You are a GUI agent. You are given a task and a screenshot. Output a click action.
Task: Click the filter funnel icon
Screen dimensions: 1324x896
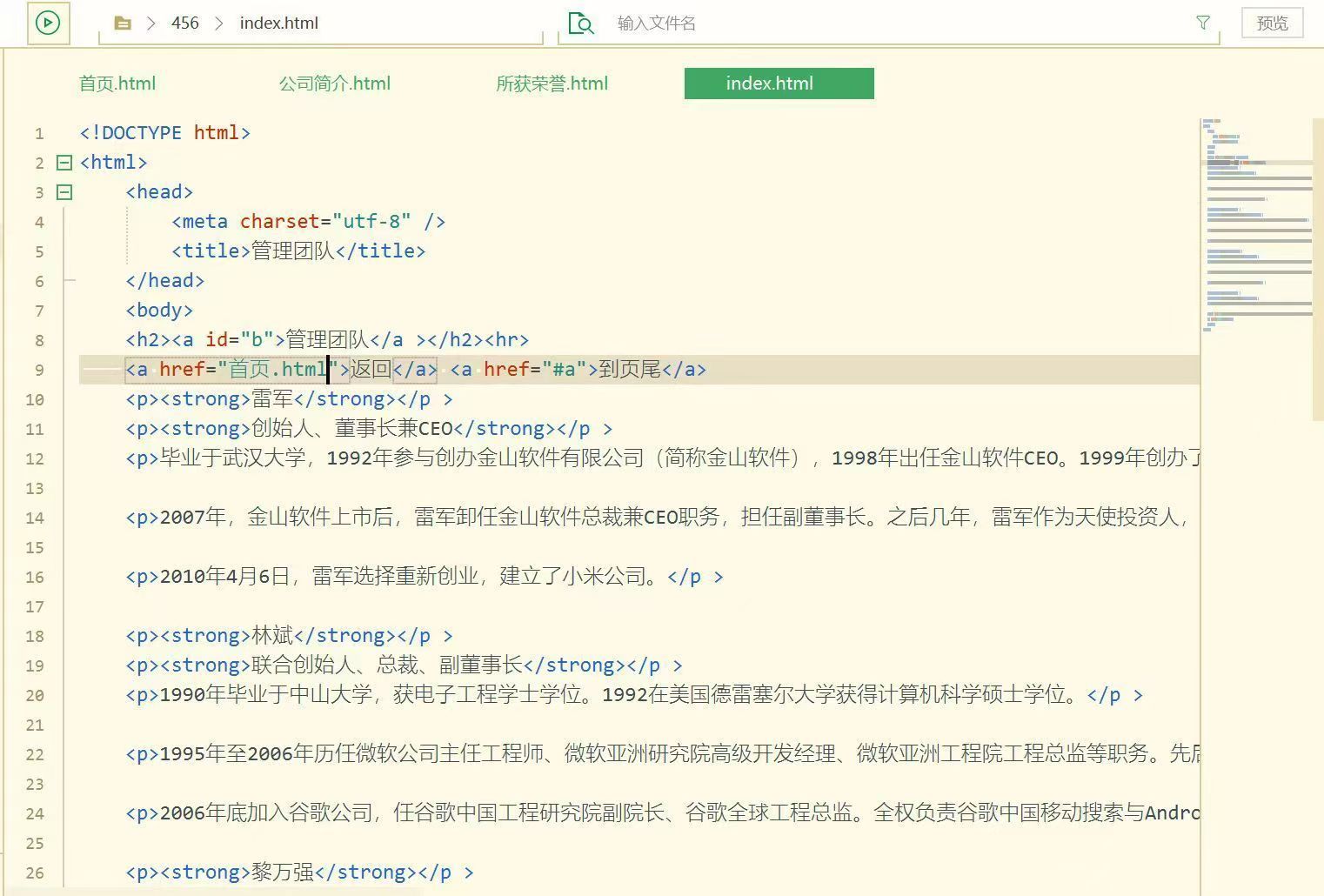click(1203, 23)
